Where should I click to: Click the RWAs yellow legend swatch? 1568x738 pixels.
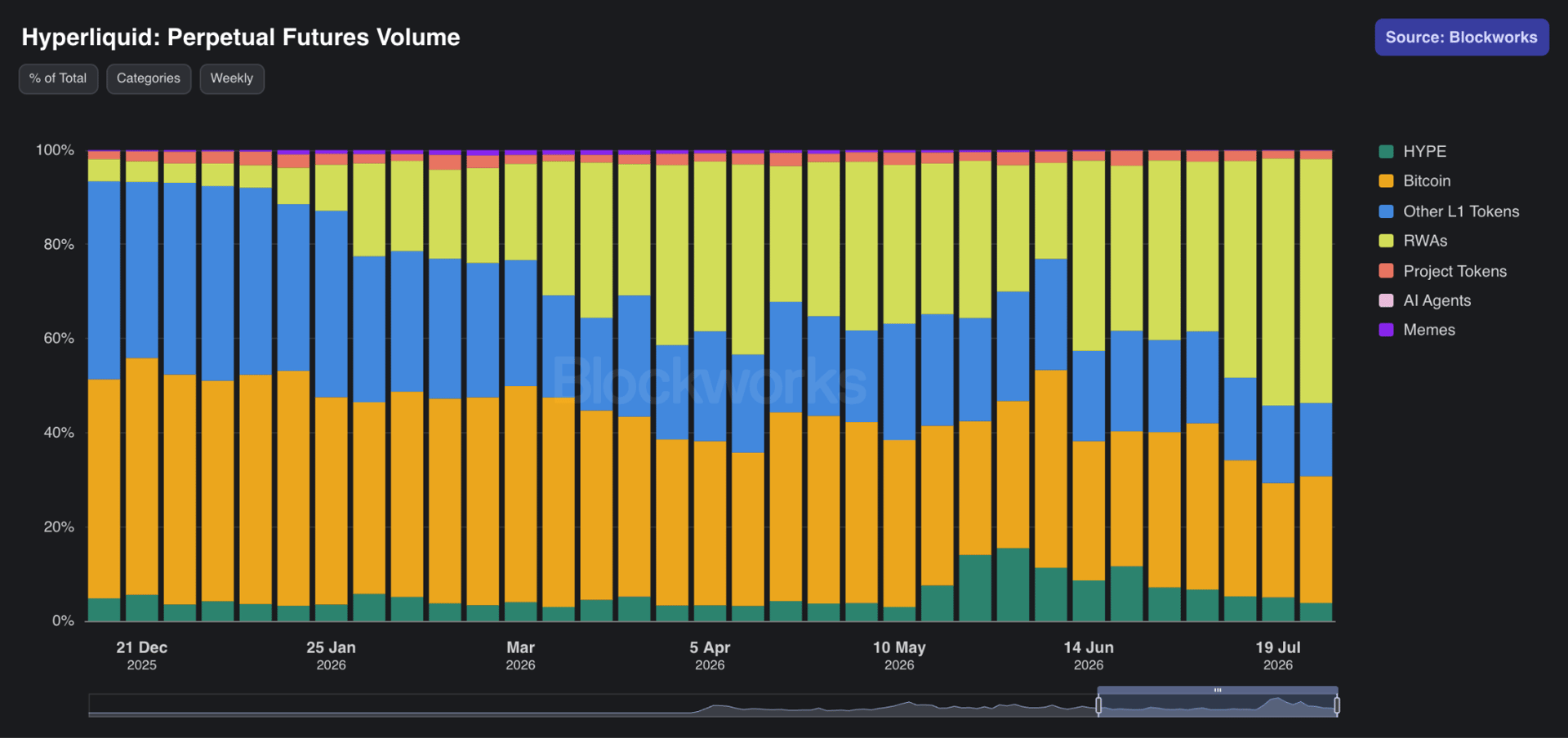click(x=1386, y=240)
